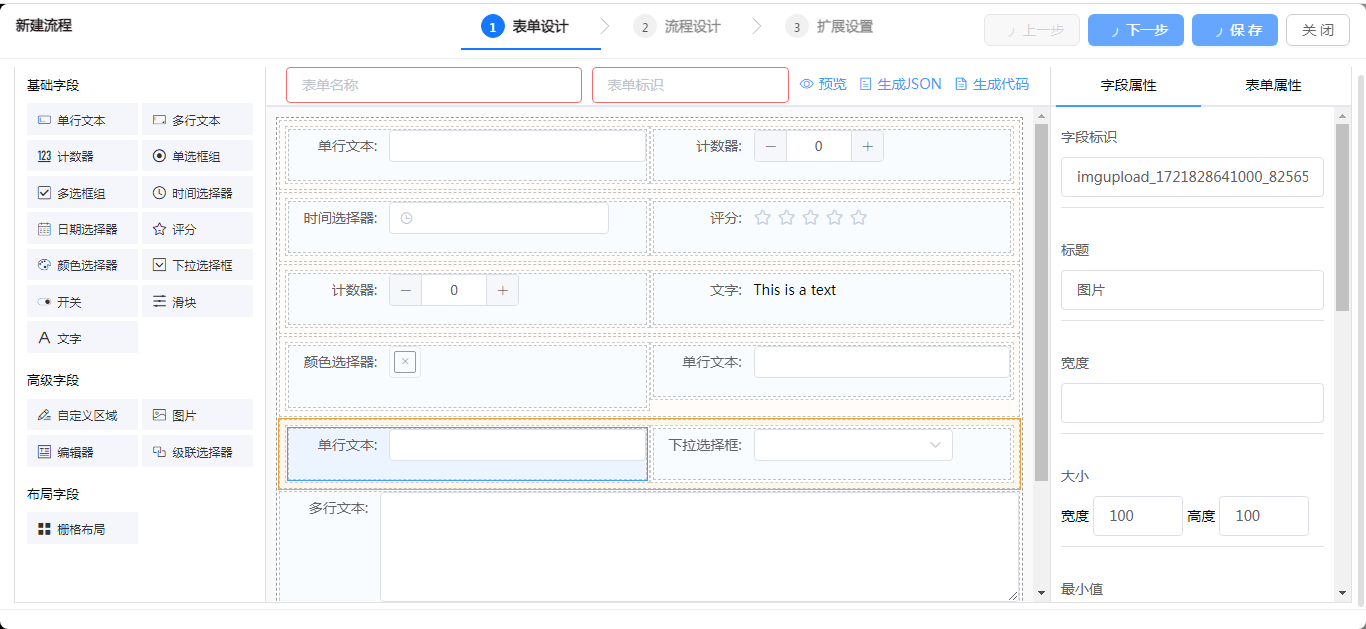Select the 'This is a text' label
This screenshot has height=629, width=1366.
795,290
